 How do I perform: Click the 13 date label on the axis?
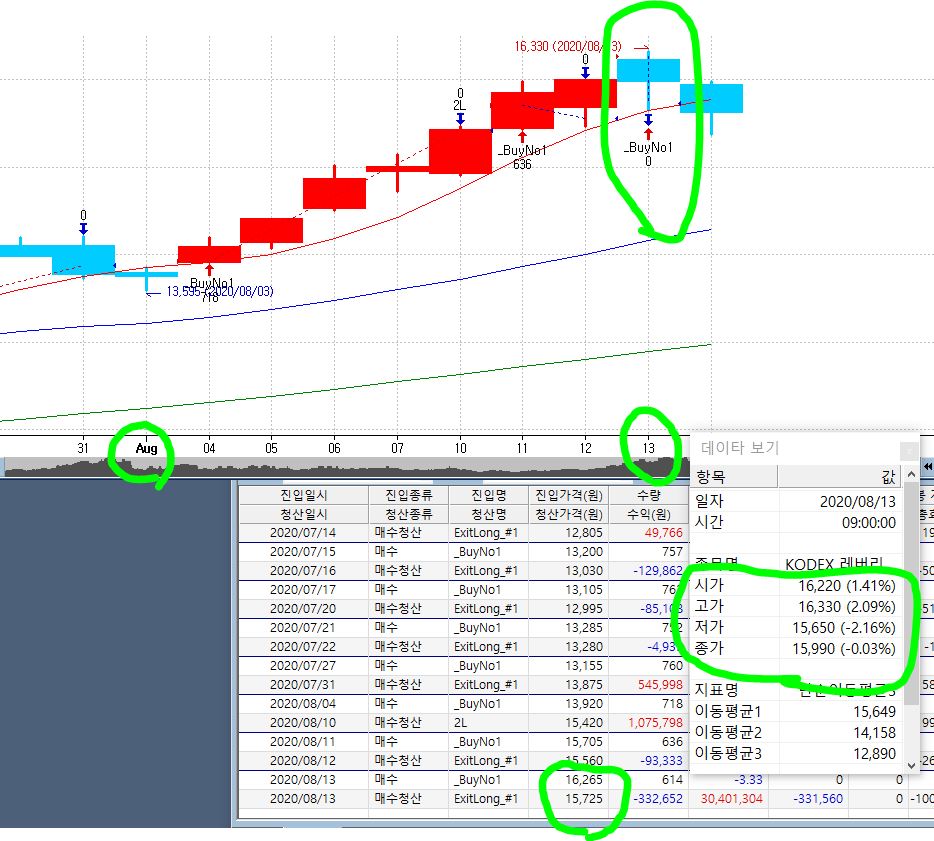coord(648,448)
